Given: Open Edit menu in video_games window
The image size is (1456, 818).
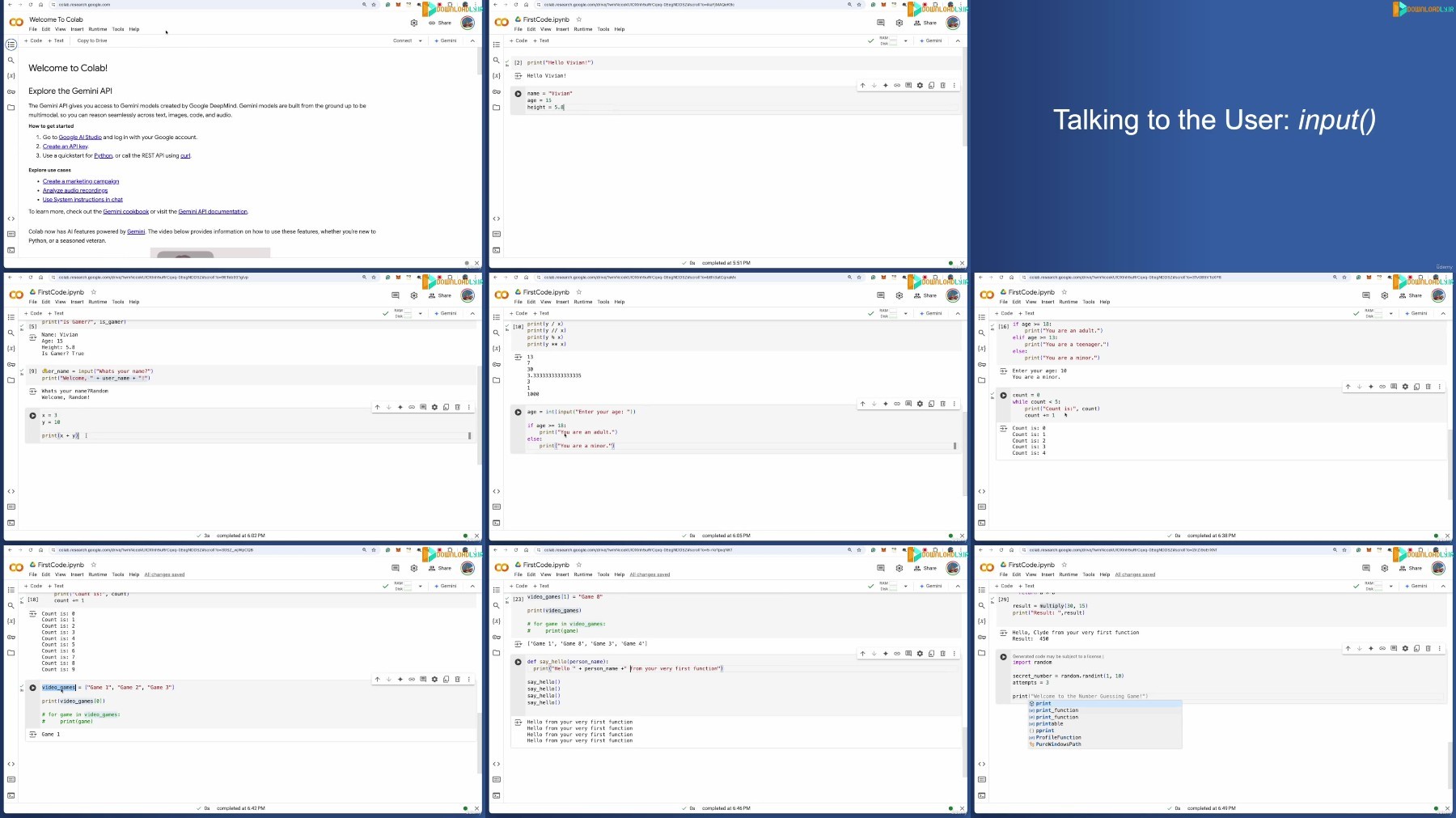Looking at the screenshot, I should click(x=46, y=574).
